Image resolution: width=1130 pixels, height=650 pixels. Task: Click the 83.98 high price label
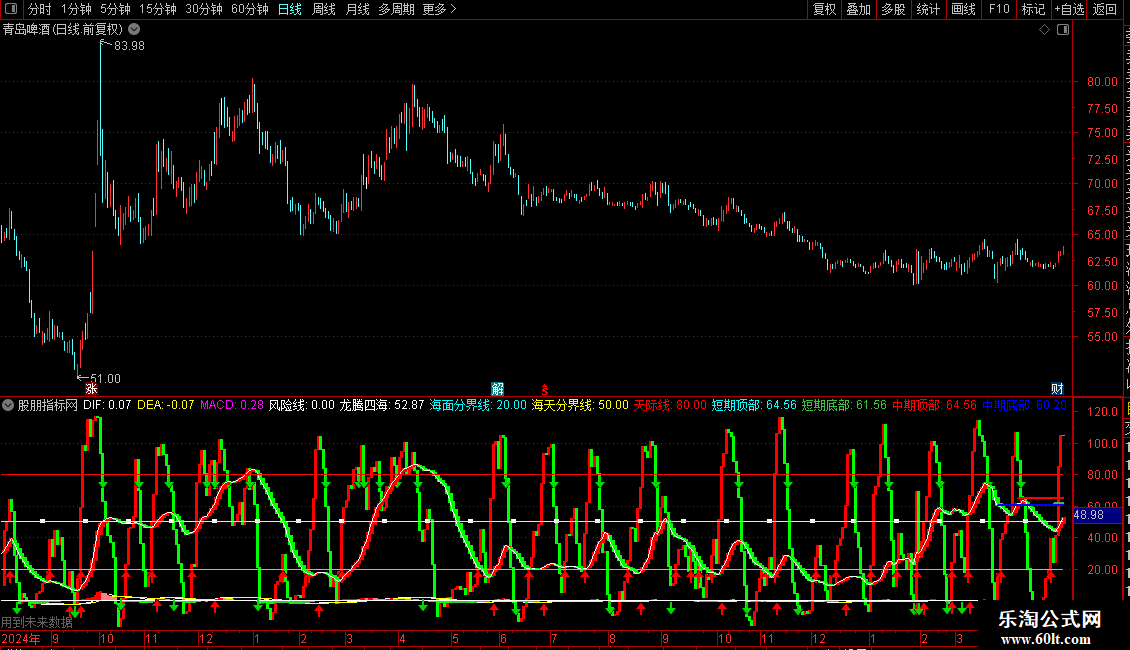(129, 45)
